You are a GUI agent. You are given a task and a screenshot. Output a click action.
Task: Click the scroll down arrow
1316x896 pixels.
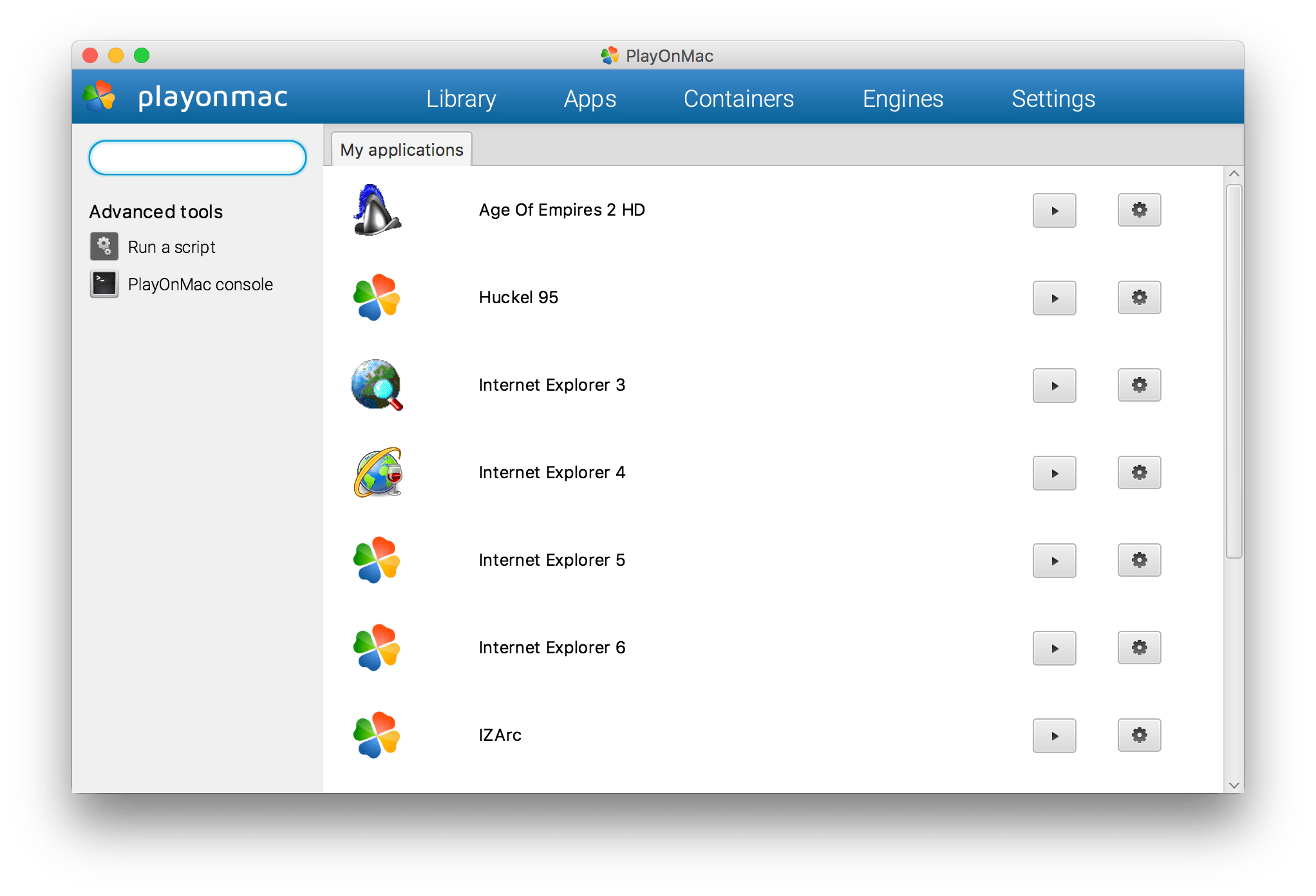tap(1234, 785)
